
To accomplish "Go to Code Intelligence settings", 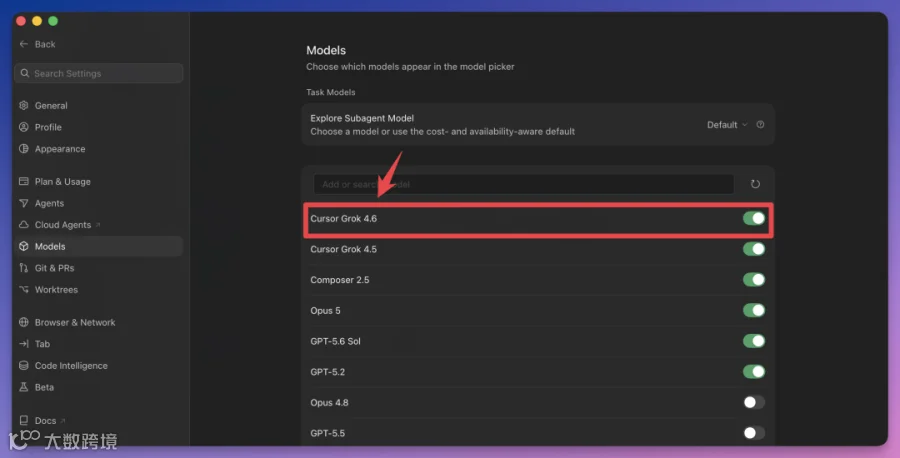I will tap(99, 366).
